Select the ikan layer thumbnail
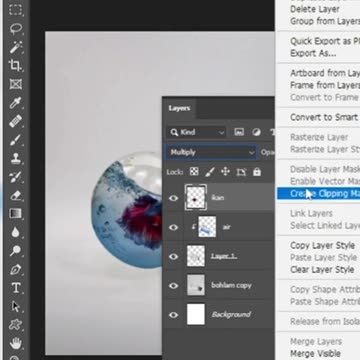The height and width of the screenshot is (360, 360). pyautogui.click(x=196, y=198)
